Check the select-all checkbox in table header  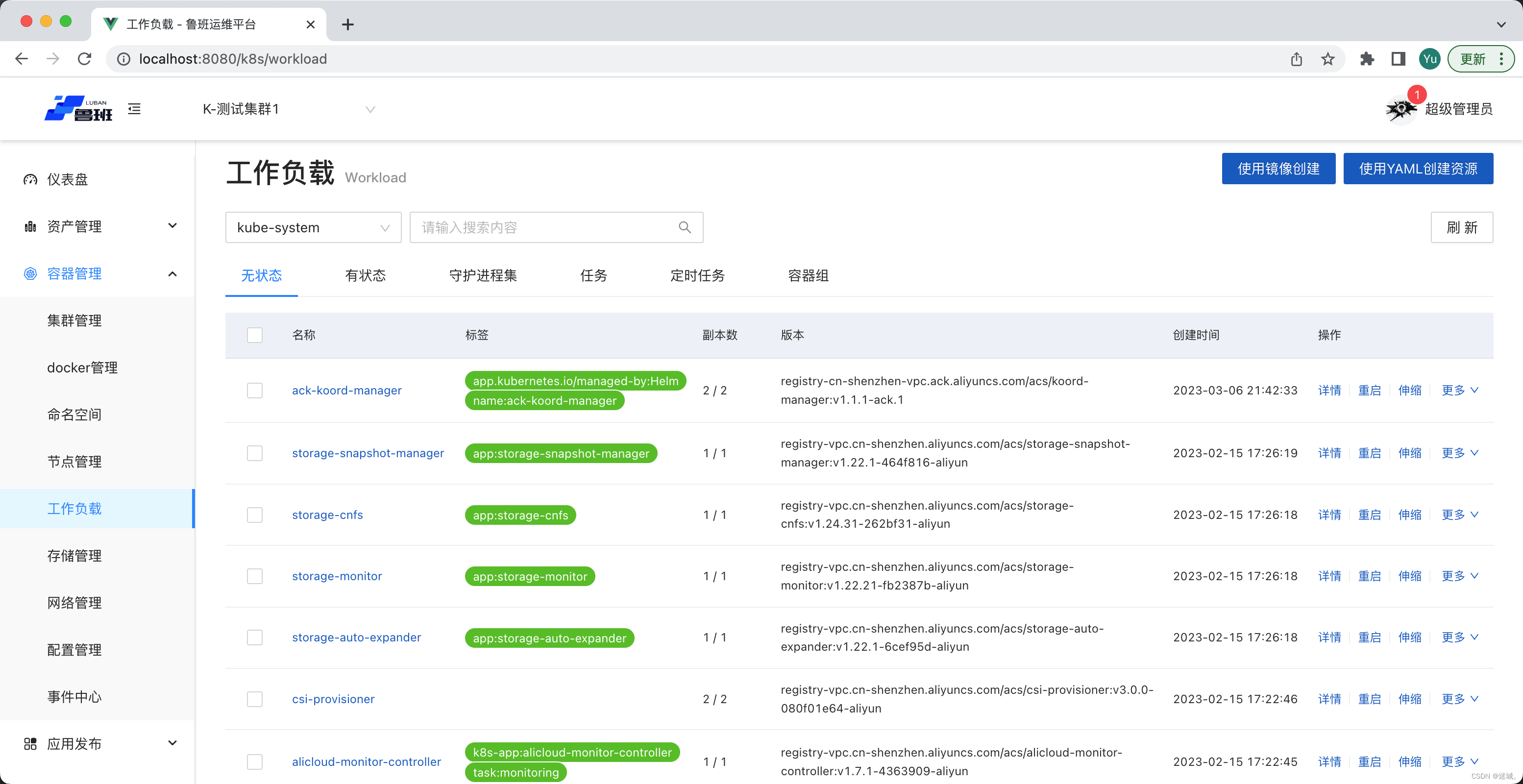255,335
